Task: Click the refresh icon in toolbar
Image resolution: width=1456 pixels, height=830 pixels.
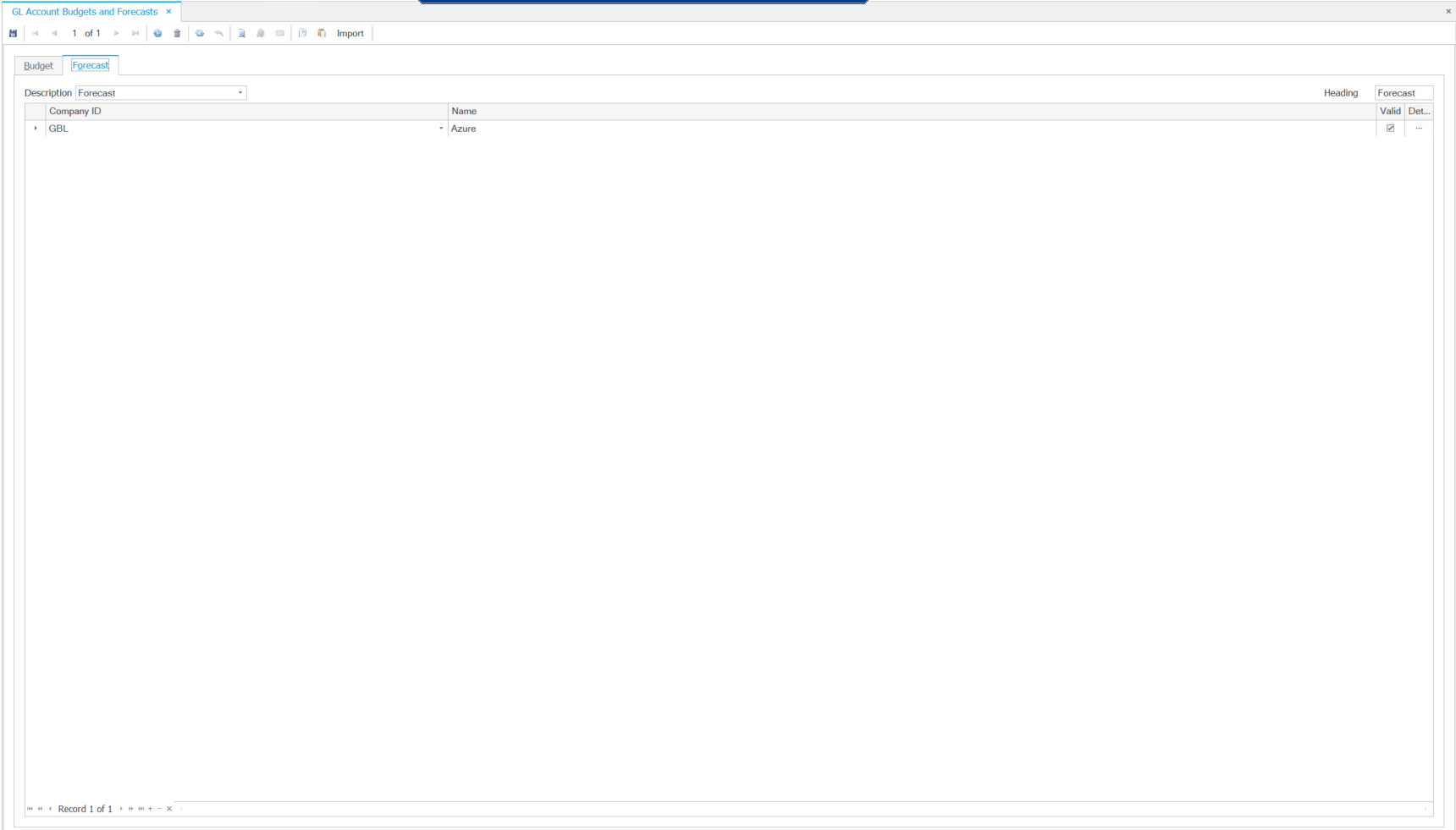Action: [x=200, y=34]
